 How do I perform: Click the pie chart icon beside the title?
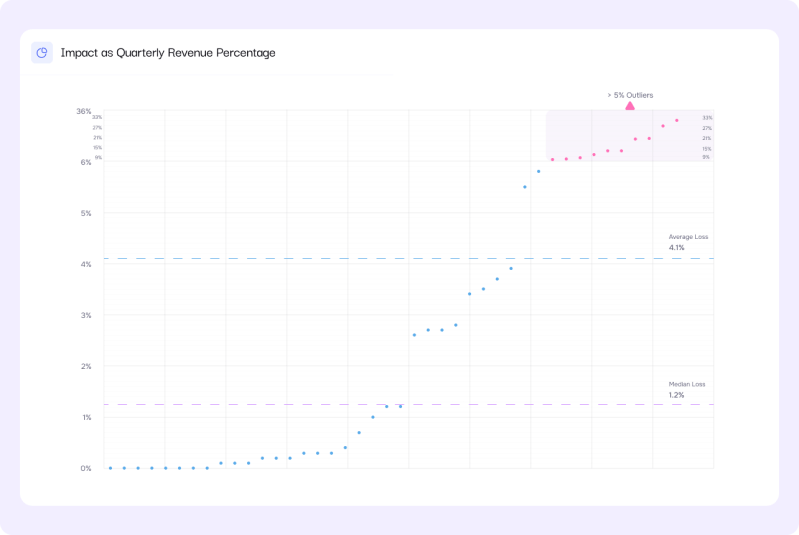tap(42, 52)
